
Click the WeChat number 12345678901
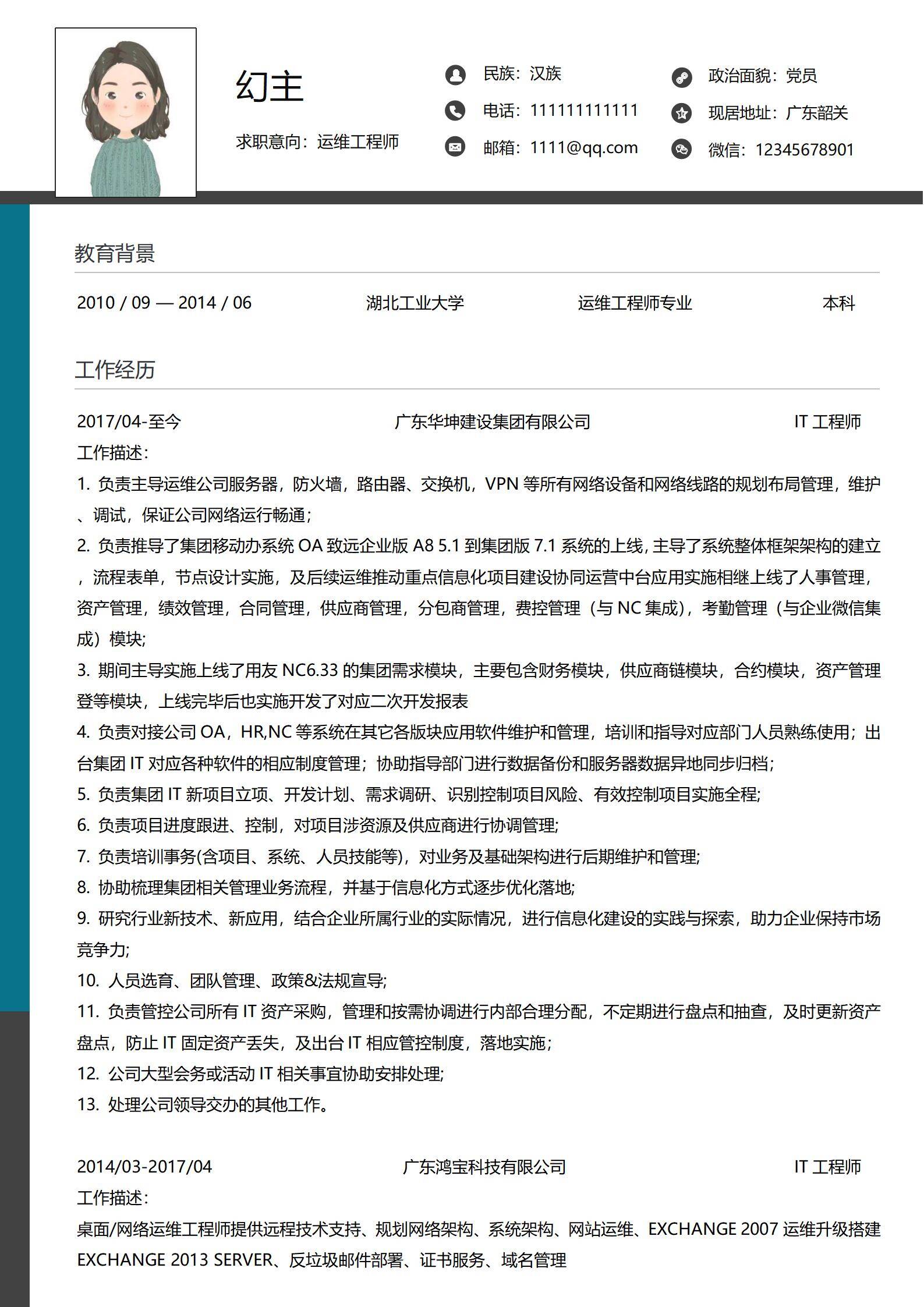(x=804, y=150)
